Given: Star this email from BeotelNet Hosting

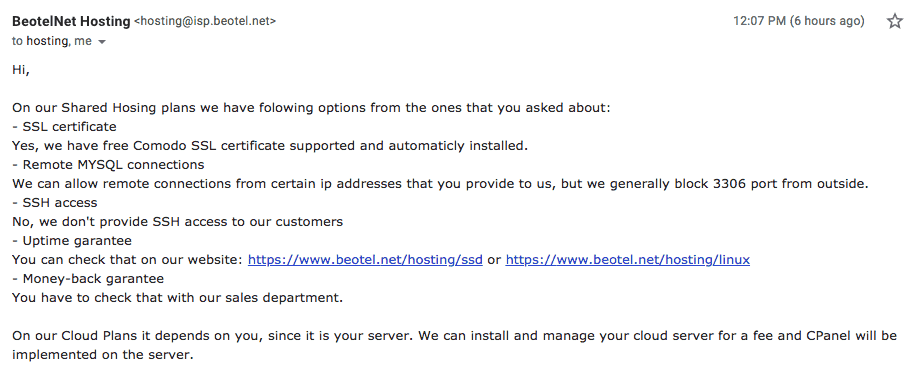Looking at the screenshot, I should (894, 21).
